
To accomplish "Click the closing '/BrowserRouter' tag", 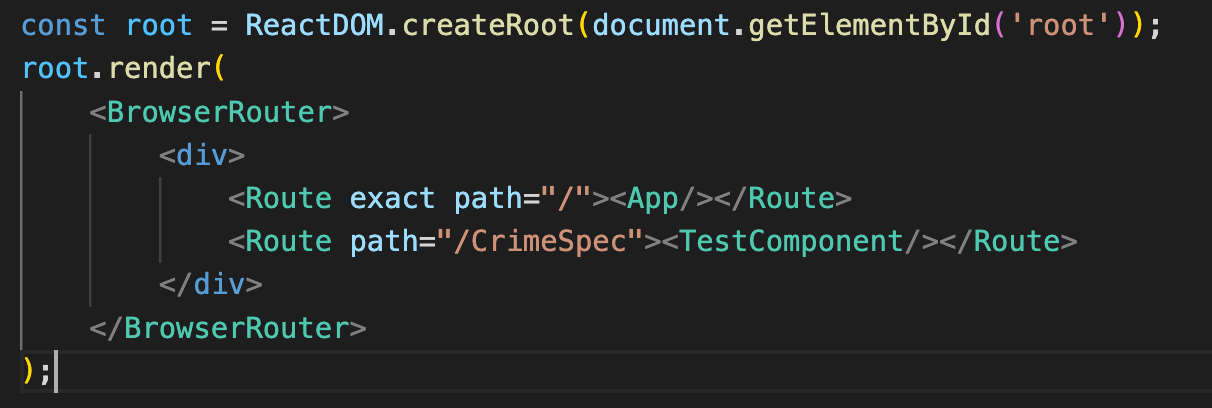I will 227,328.
